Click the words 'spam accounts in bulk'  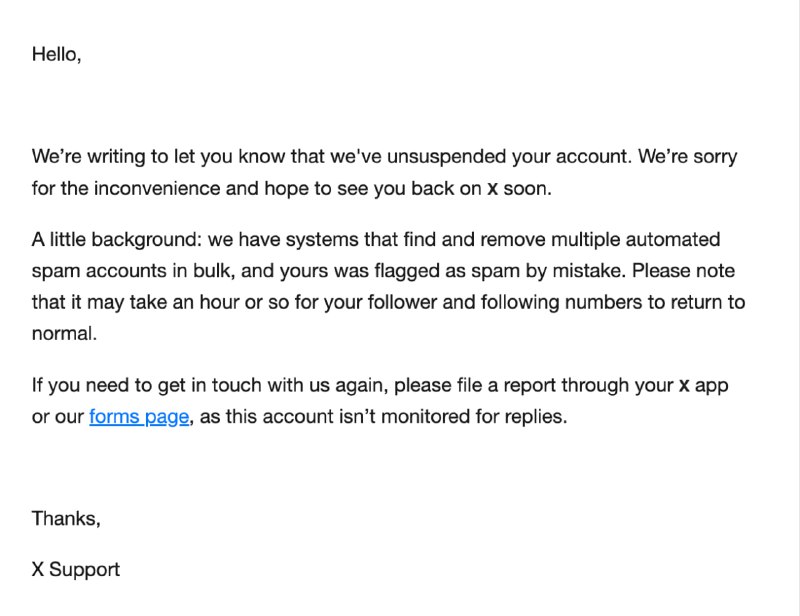pyautogui.click(x=132, y=270)
